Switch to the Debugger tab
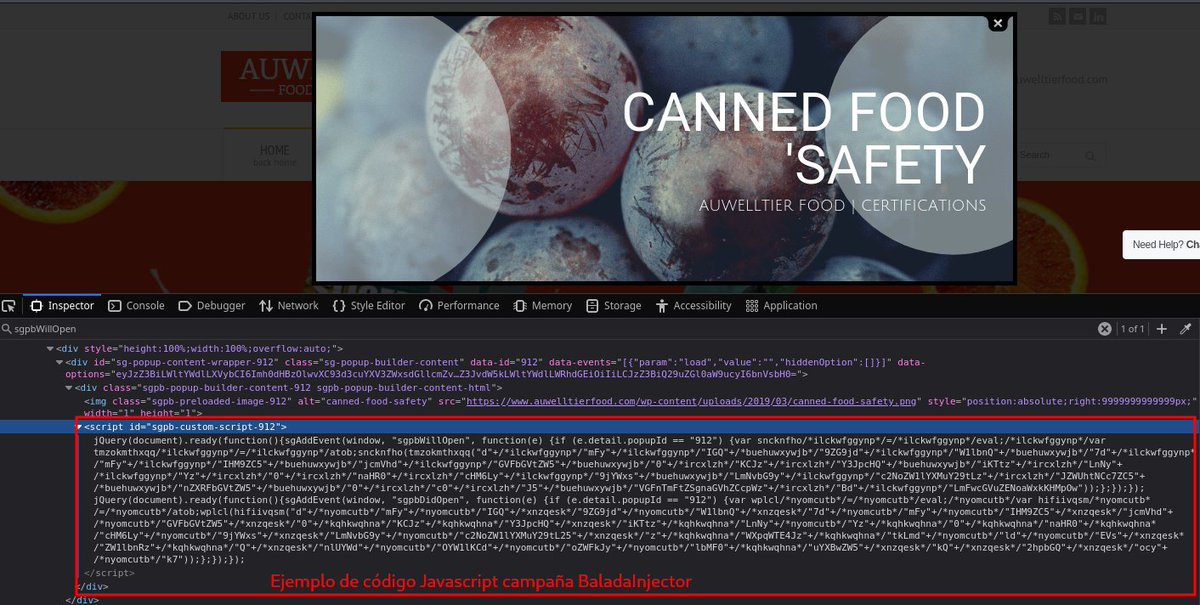Screen dimensions: 1200x605 [x=212, y=306]
